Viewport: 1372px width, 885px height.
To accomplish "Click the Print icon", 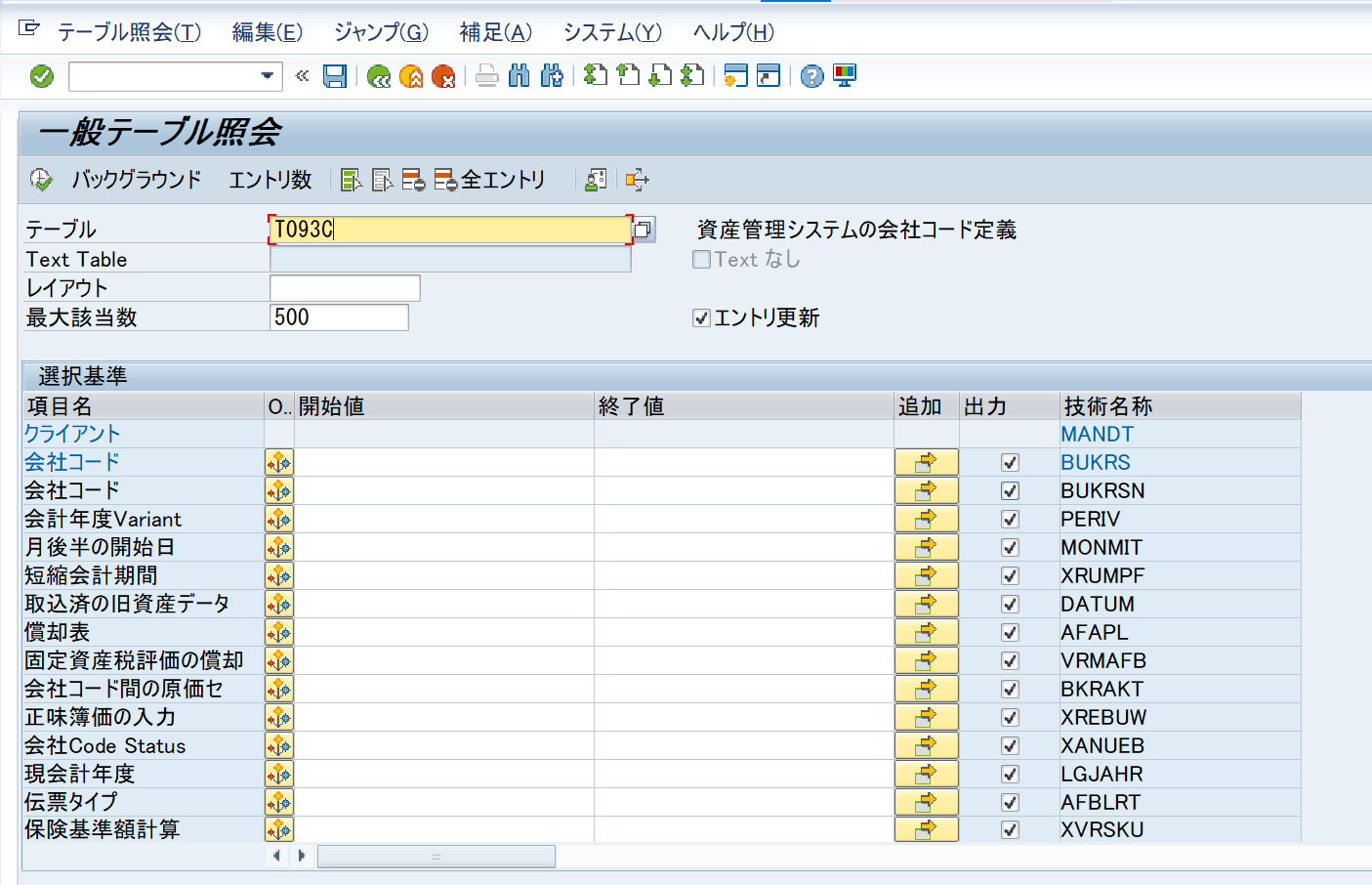I will pos(487,76).
